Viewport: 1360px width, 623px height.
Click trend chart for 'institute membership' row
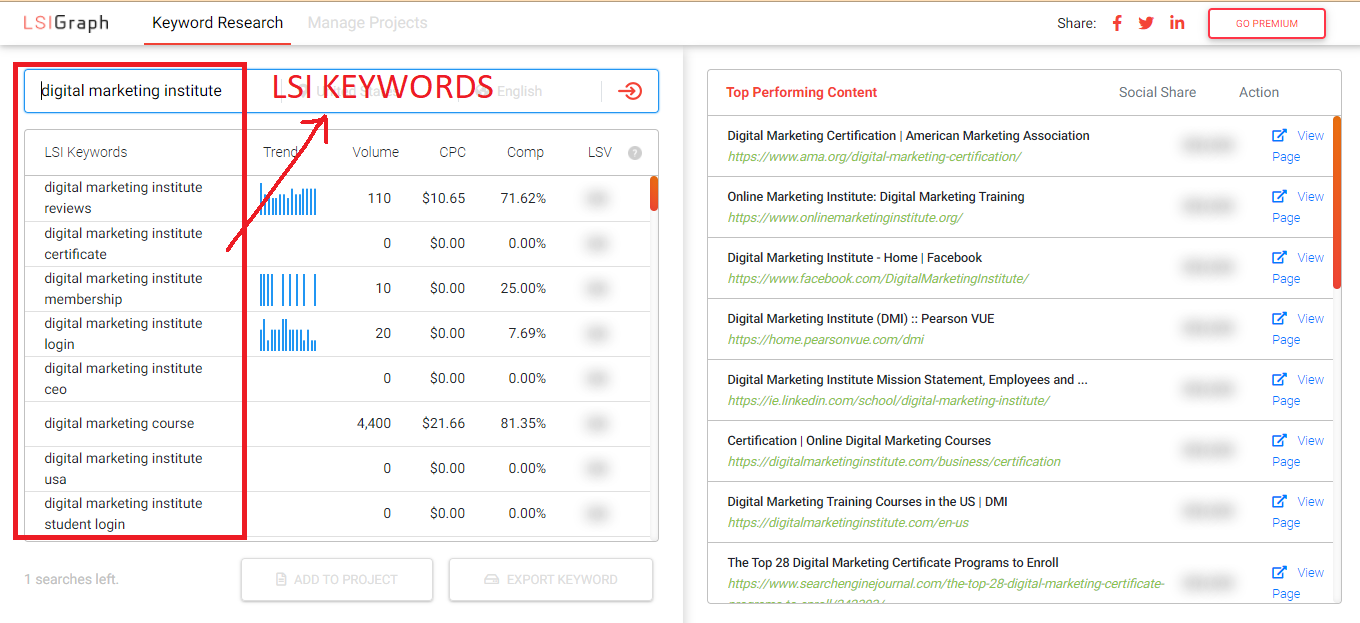tap(288, 289)
